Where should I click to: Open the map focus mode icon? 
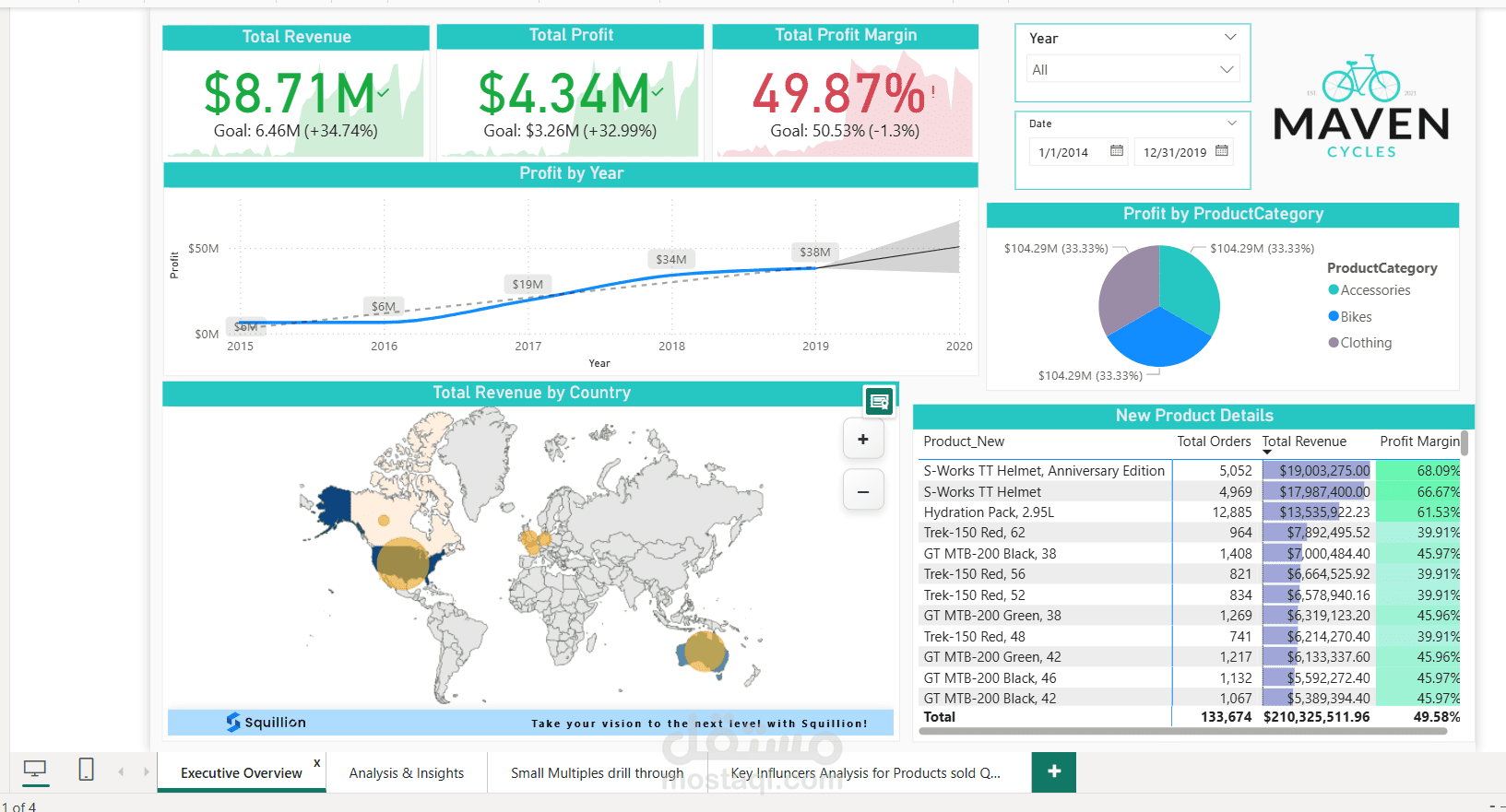[x=879, y=401]
